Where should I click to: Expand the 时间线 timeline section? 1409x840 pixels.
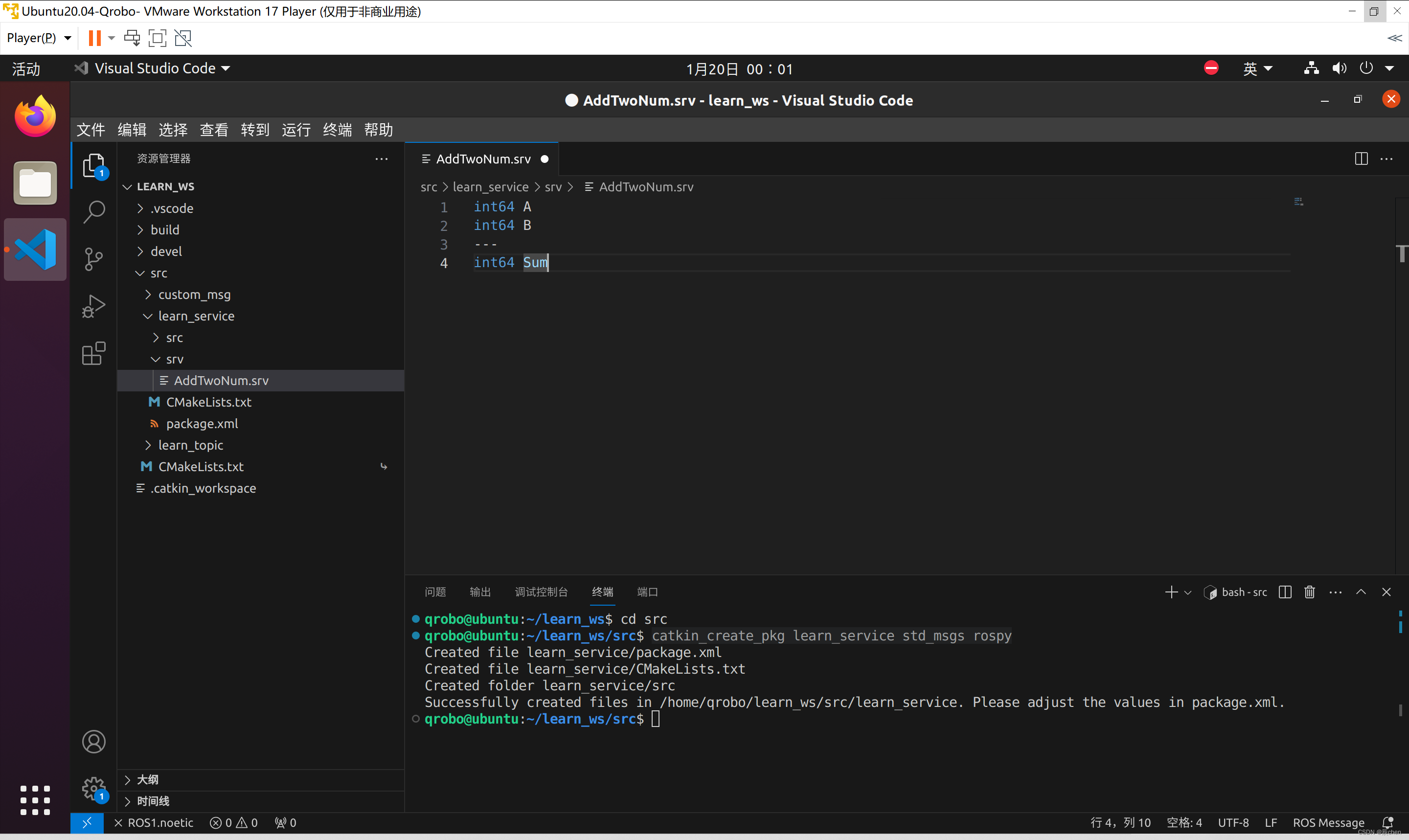point(260,801)
